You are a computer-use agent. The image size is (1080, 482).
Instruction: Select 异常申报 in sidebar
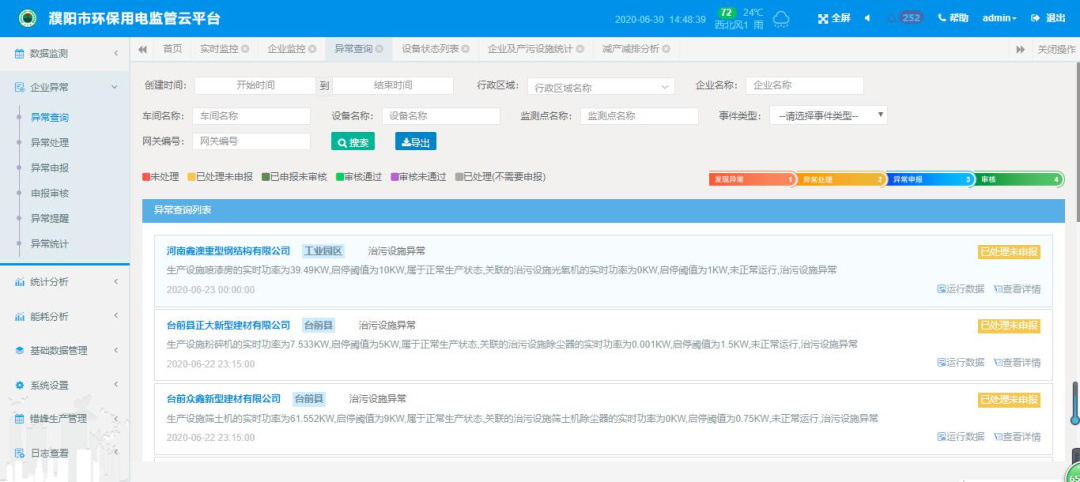(x=50, y=168)
